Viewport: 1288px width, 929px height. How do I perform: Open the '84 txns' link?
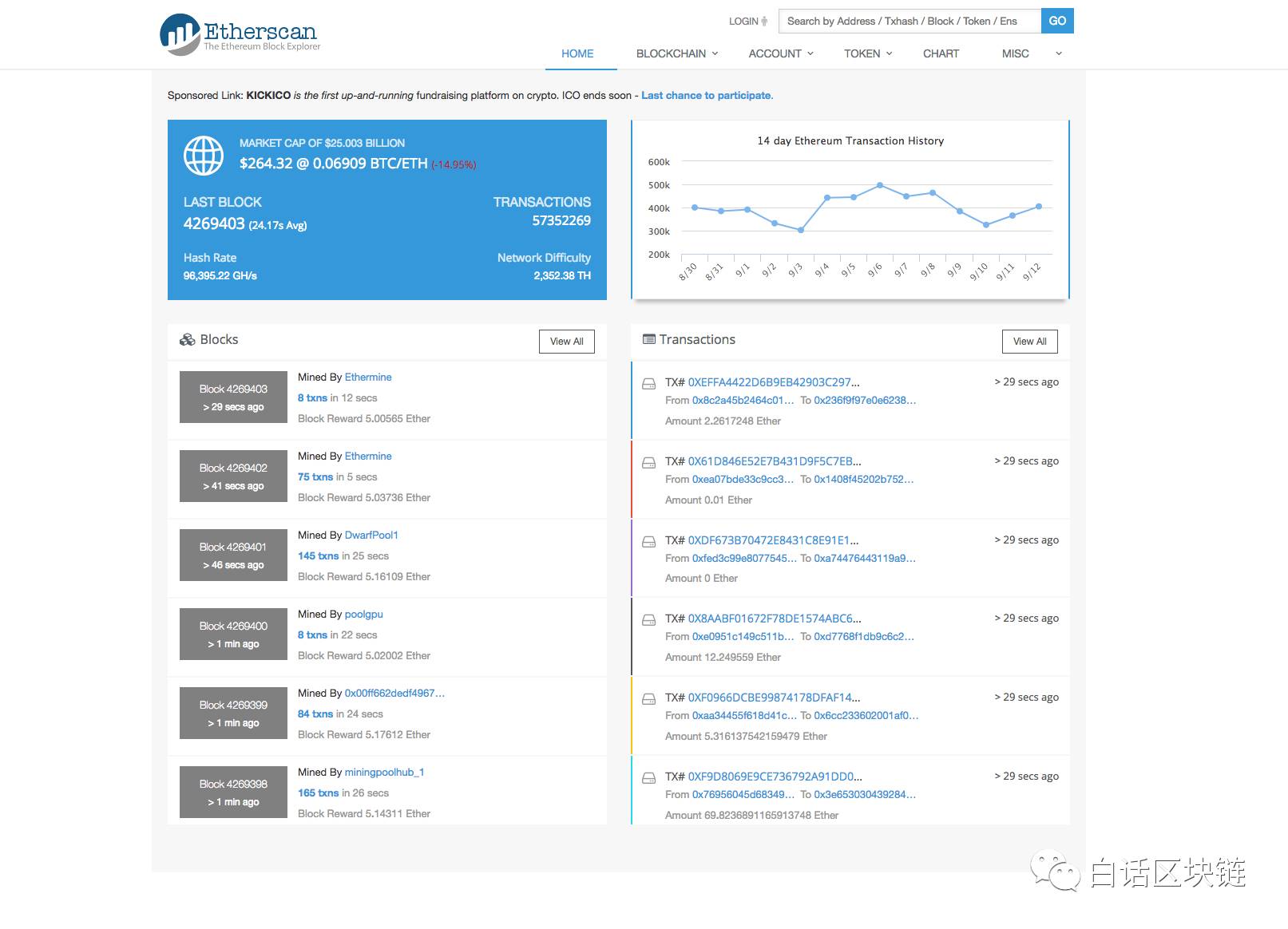tap(315, 714)
